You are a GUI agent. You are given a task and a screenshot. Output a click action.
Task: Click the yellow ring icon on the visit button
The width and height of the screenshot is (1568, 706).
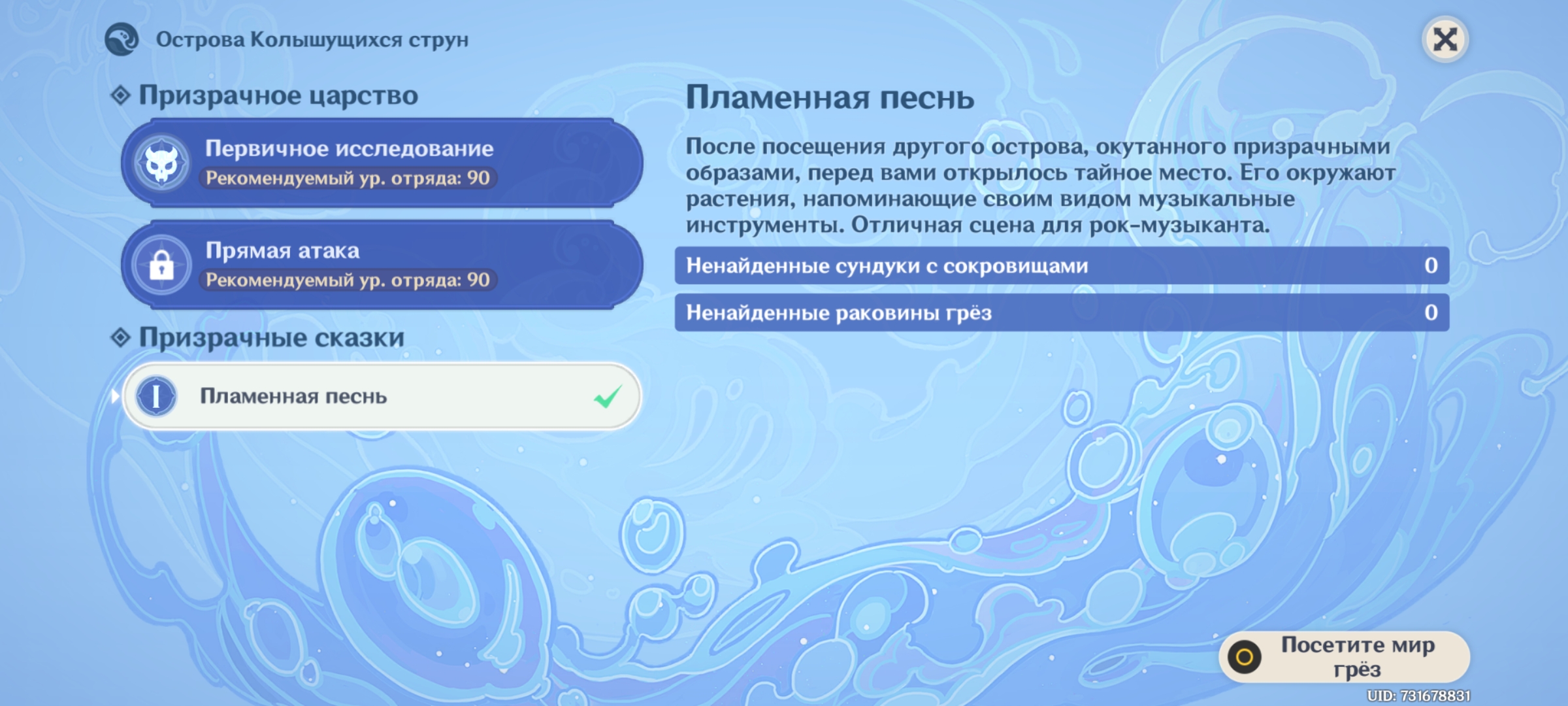click(1244, 657)
